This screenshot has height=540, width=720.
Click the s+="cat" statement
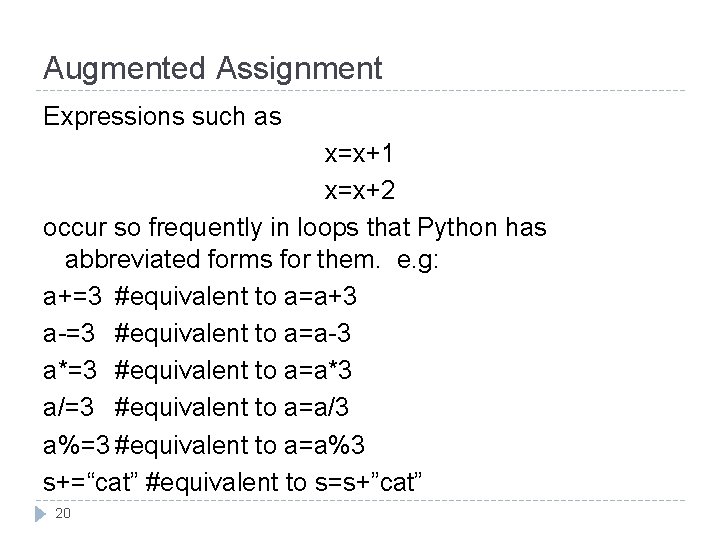[x=91, y=482]
